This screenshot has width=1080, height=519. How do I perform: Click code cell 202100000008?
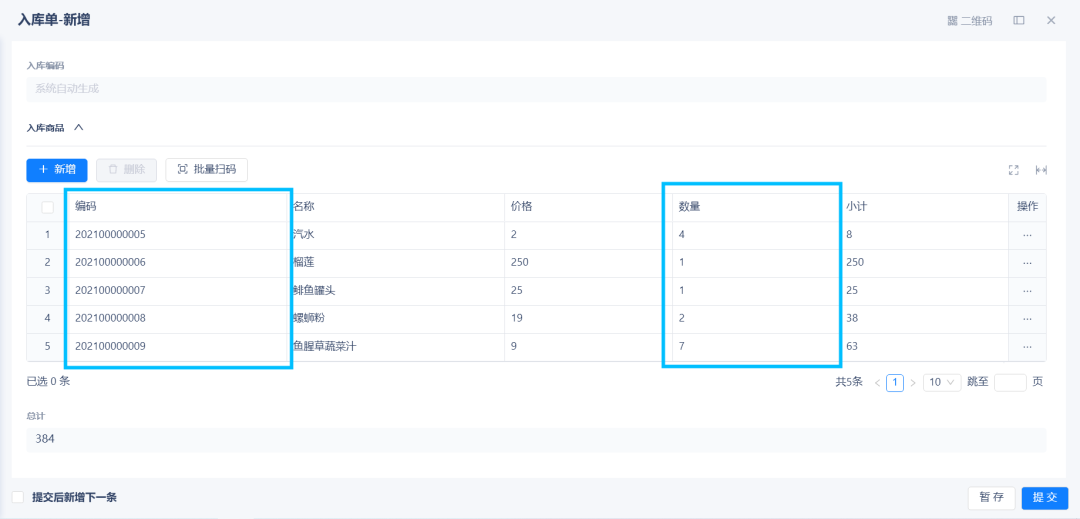(x=178, y=319)
